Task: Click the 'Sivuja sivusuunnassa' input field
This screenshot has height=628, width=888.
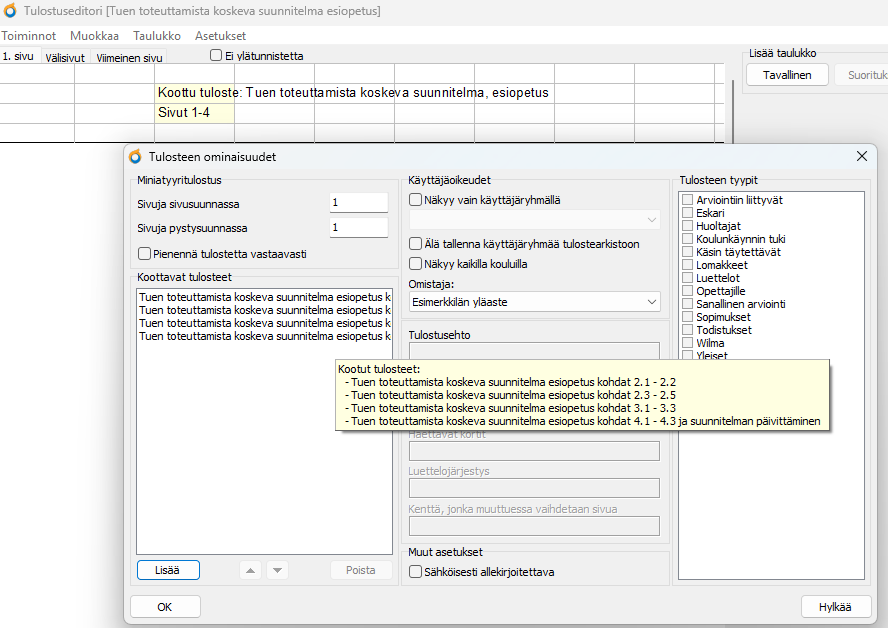Action: click(x=358, y=203)
